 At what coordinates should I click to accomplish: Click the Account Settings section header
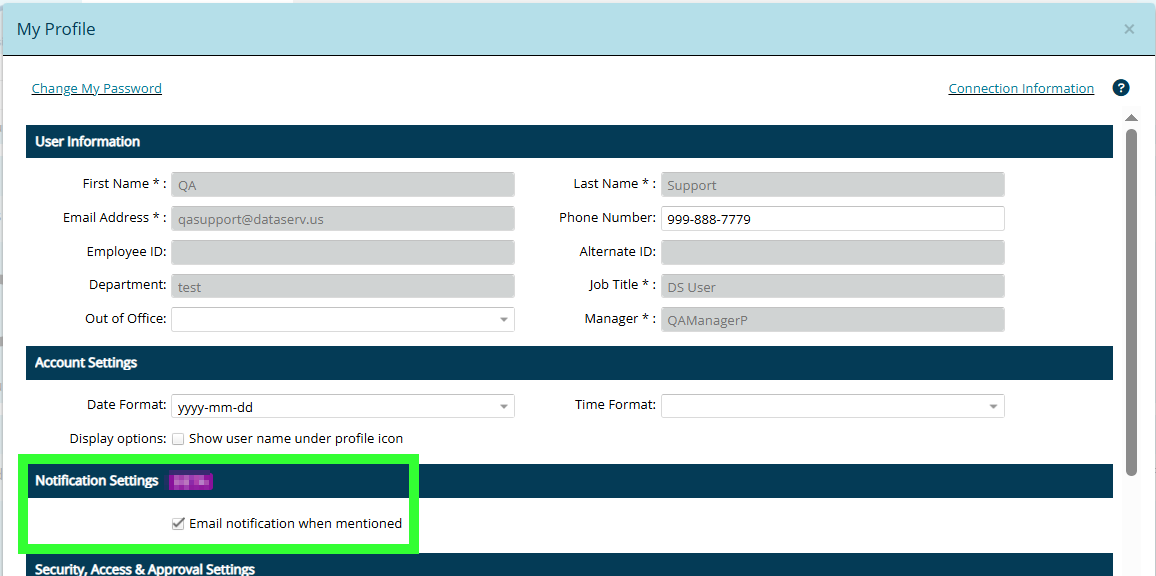(x=569, y=362)
